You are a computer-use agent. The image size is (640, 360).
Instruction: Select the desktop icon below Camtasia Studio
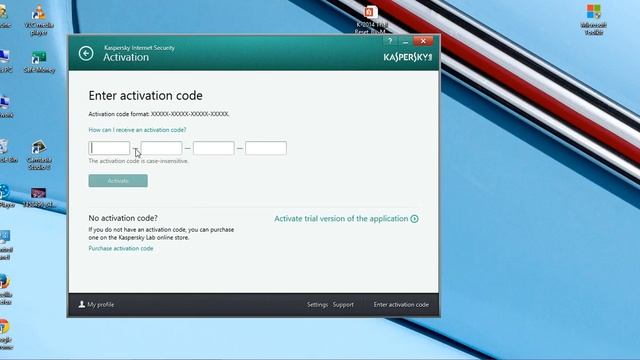[39, 198]
